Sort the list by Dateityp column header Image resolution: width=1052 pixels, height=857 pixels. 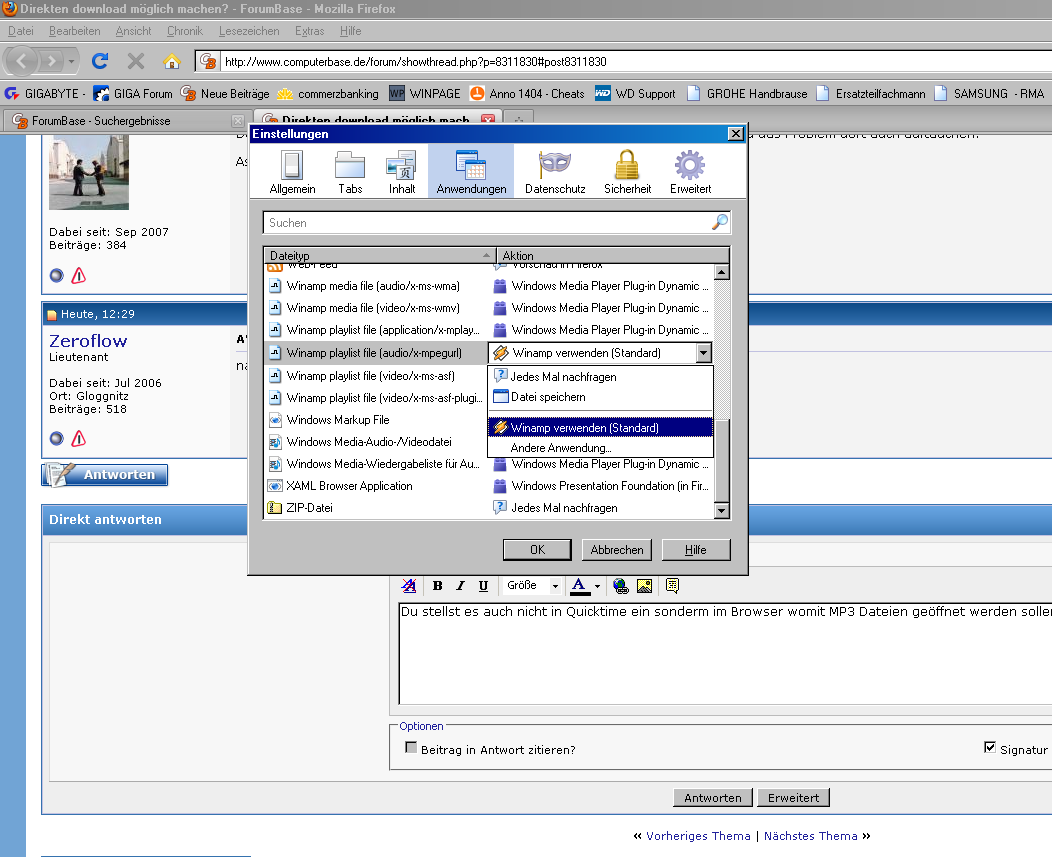click(379, 255)
